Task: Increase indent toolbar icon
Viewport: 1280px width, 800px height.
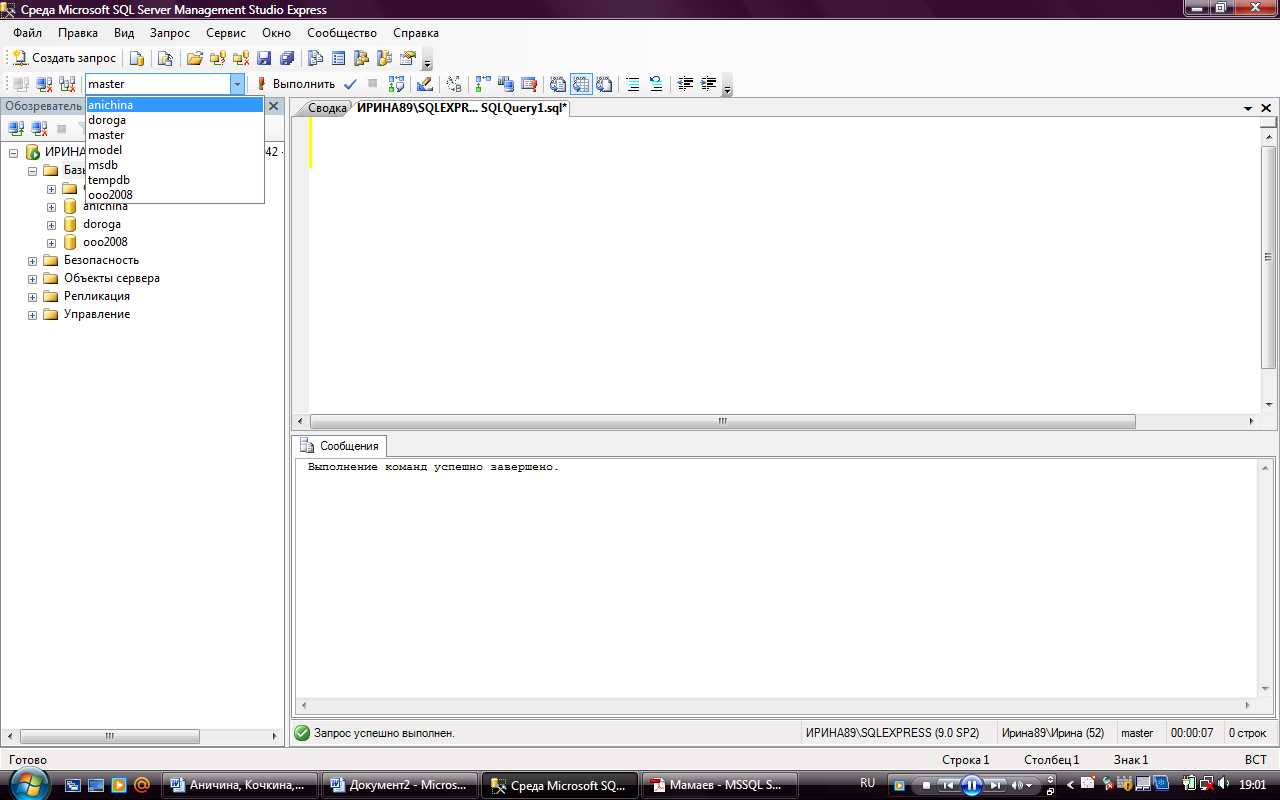Action: point(708,84)
